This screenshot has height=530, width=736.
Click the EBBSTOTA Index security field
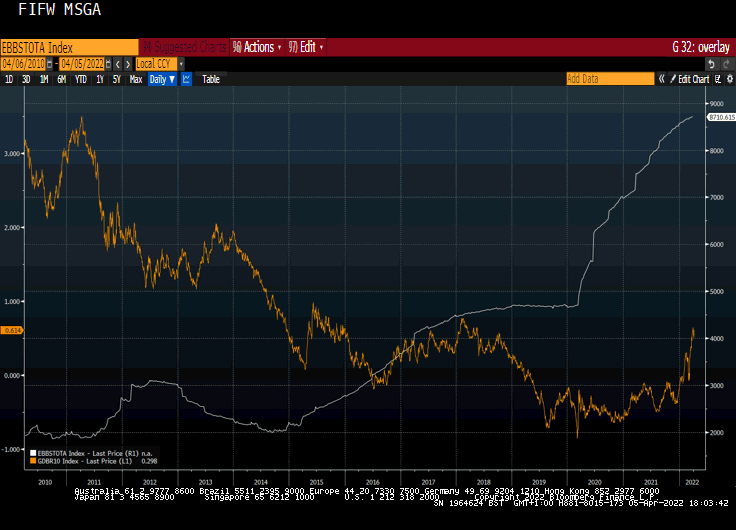(69, 47)
